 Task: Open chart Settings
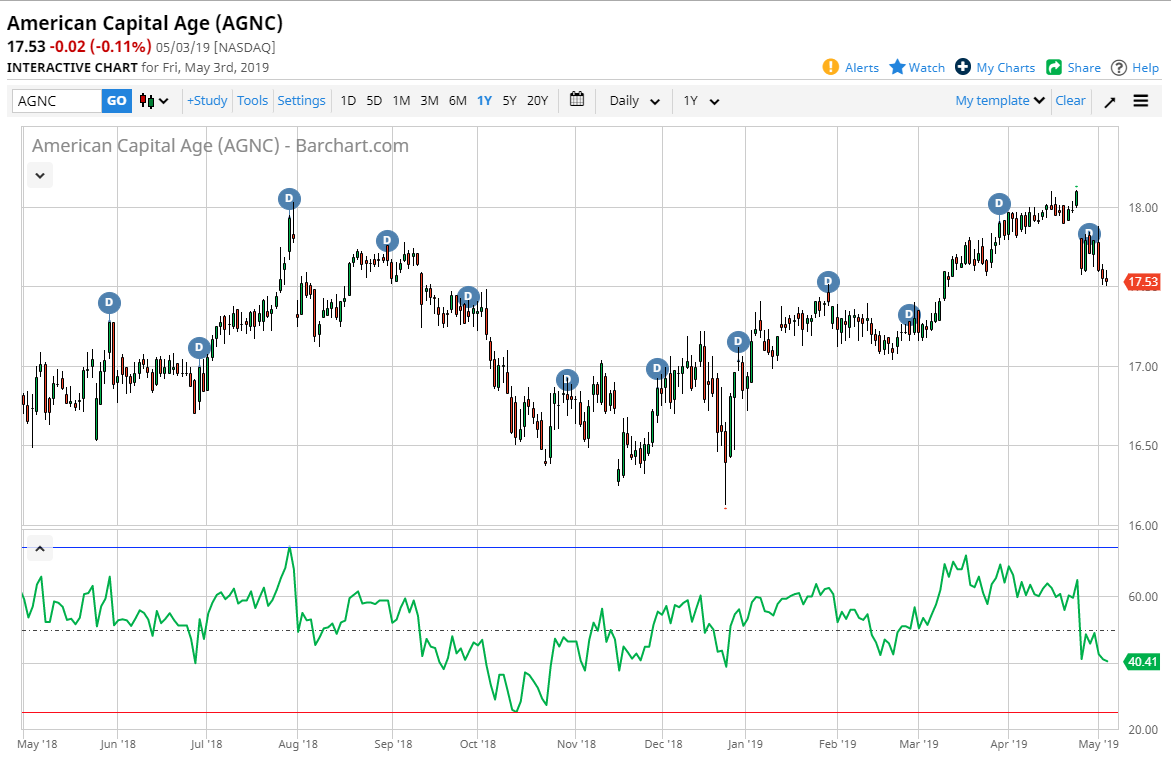pyautogui.click(x=301, y=100)
